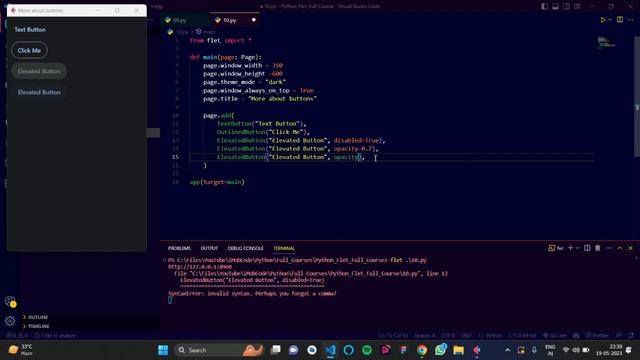Click the Text Button in Flet app
Screen dimensions: 640x360
30,29
